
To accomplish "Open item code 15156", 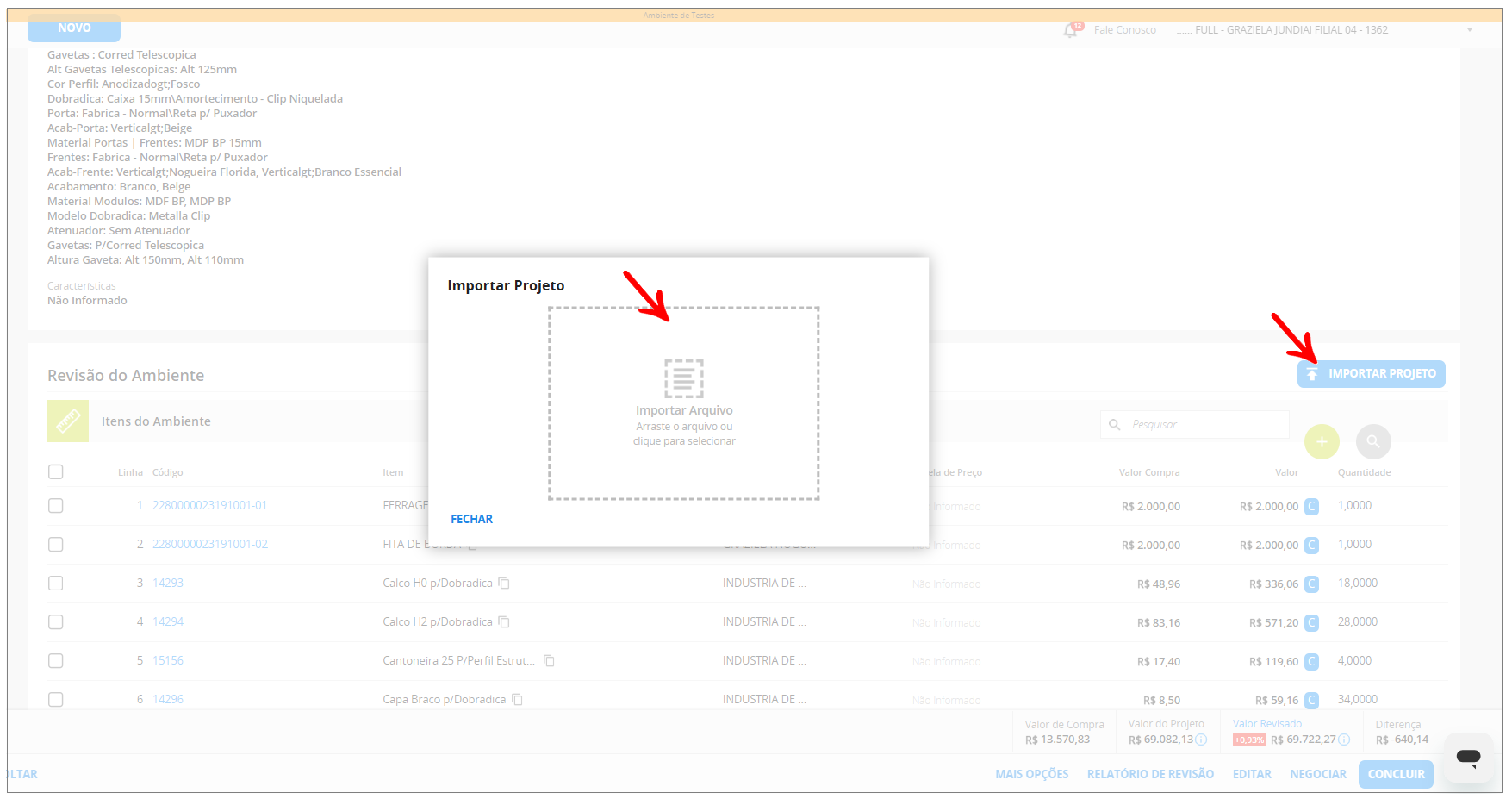I will (x=168, y=661).
